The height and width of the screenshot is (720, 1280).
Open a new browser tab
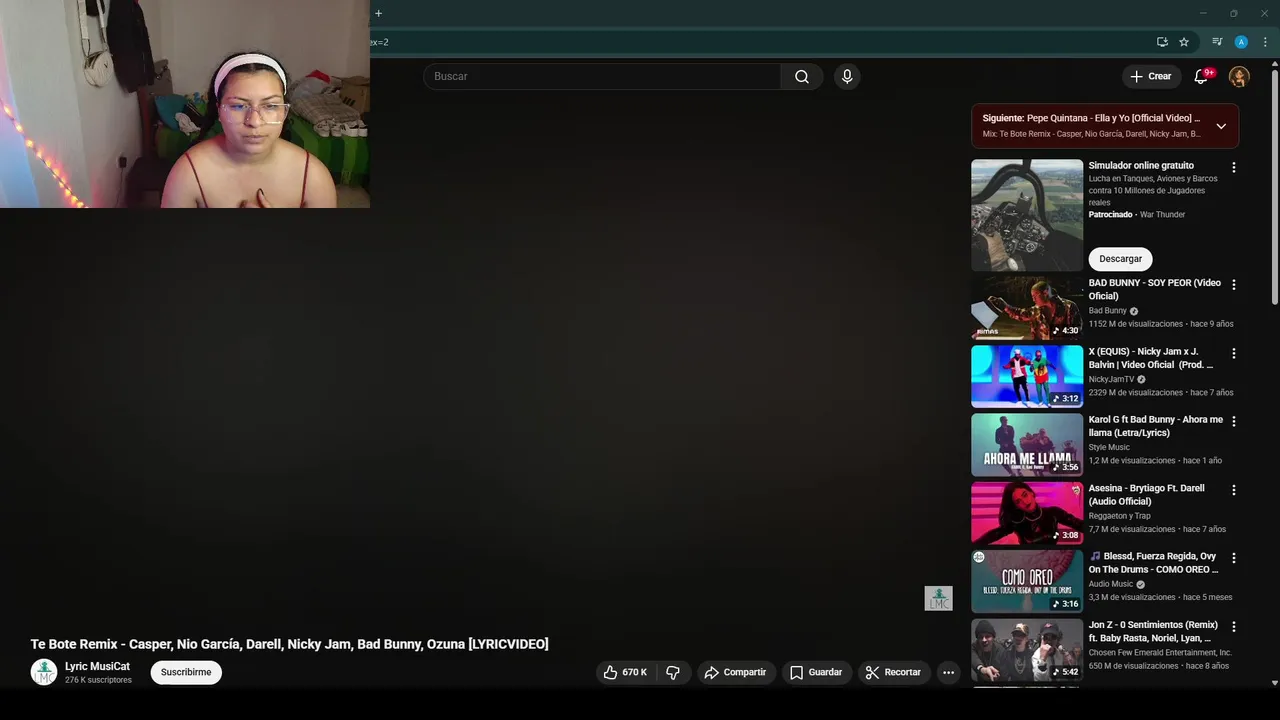point(378,13)
